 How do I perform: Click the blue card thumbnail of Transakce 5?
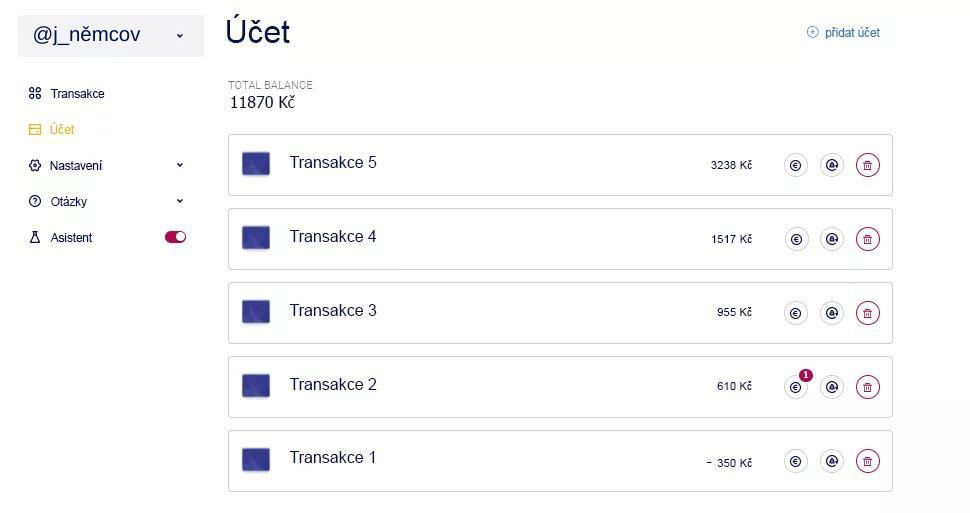point(256,164)
